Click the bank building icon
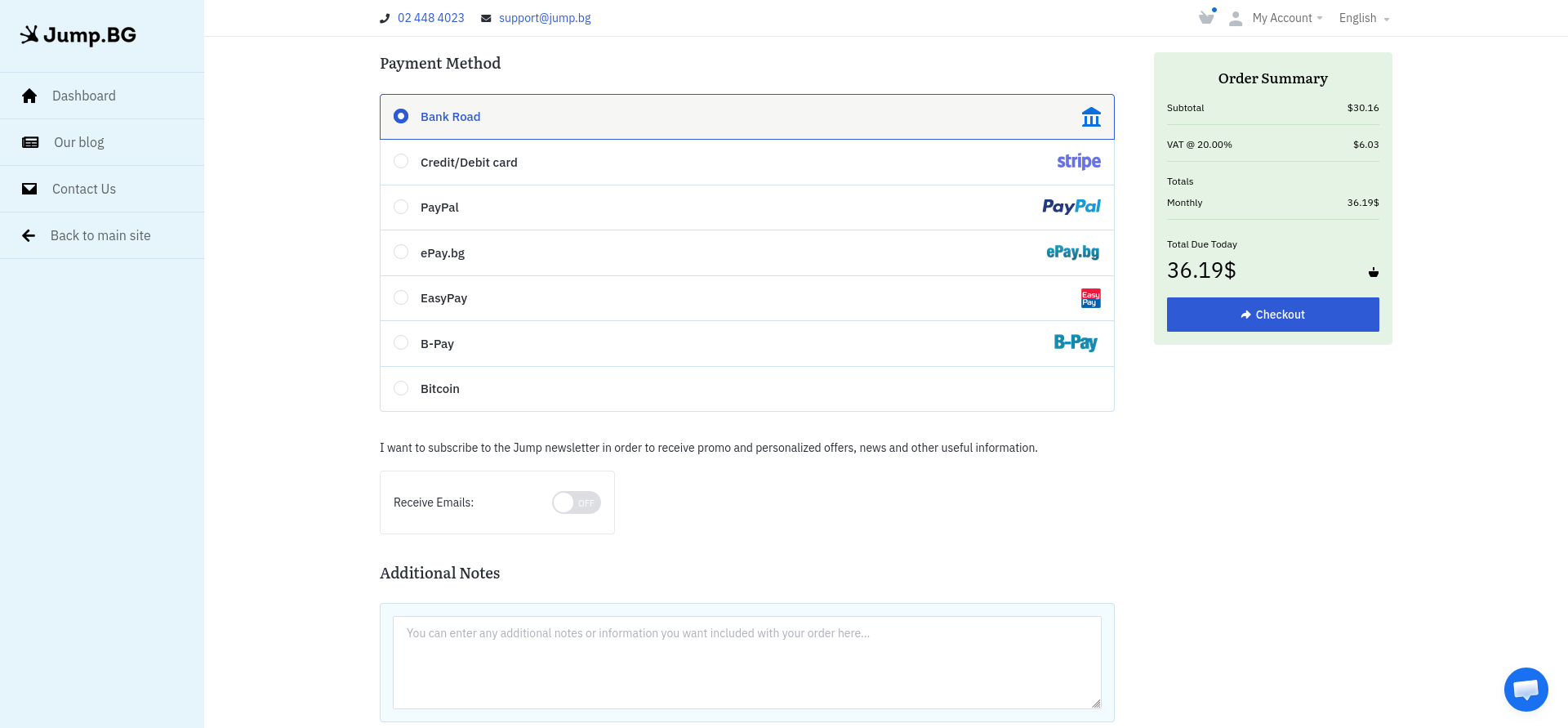 [x=1091, y=117]
